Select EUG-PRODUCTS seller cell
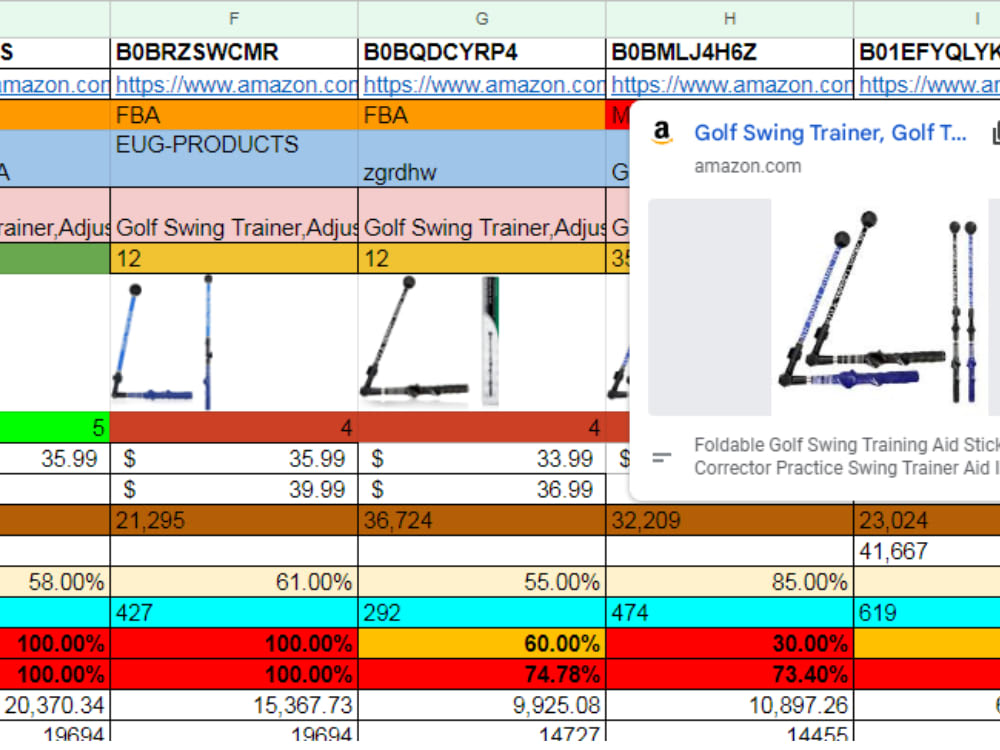This screenshot has width=1000, height=750. (234, 158)
